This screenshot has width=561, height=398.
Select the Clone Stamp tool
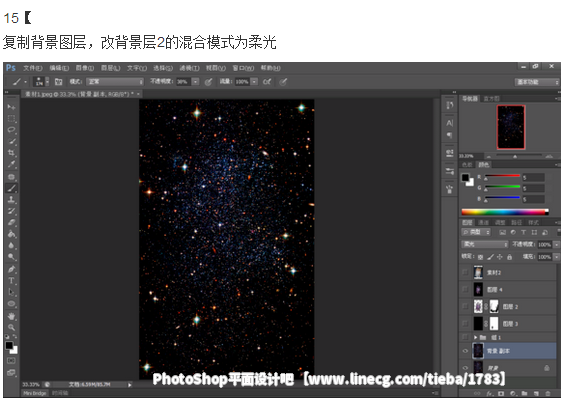pos(11,199)
